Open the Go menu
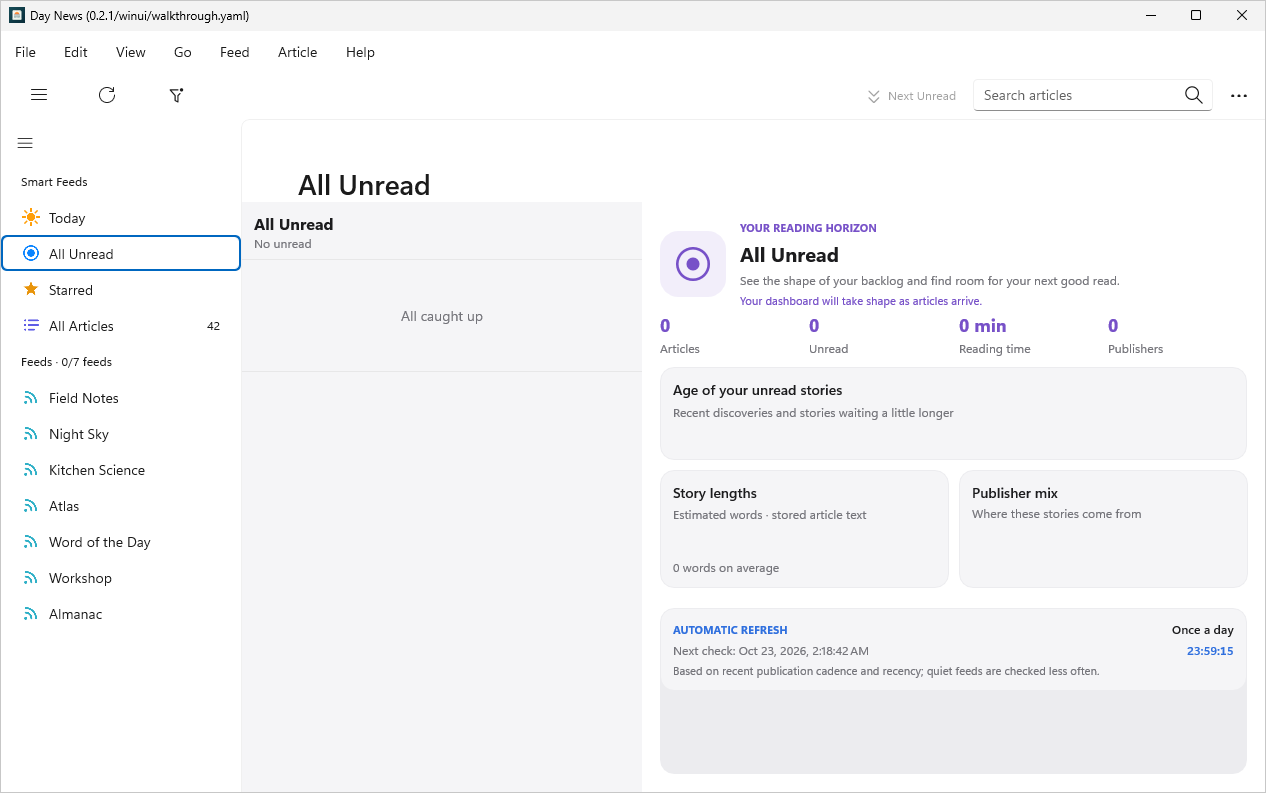The width and height of the screenshot is (1266, 793). point(183,52)
